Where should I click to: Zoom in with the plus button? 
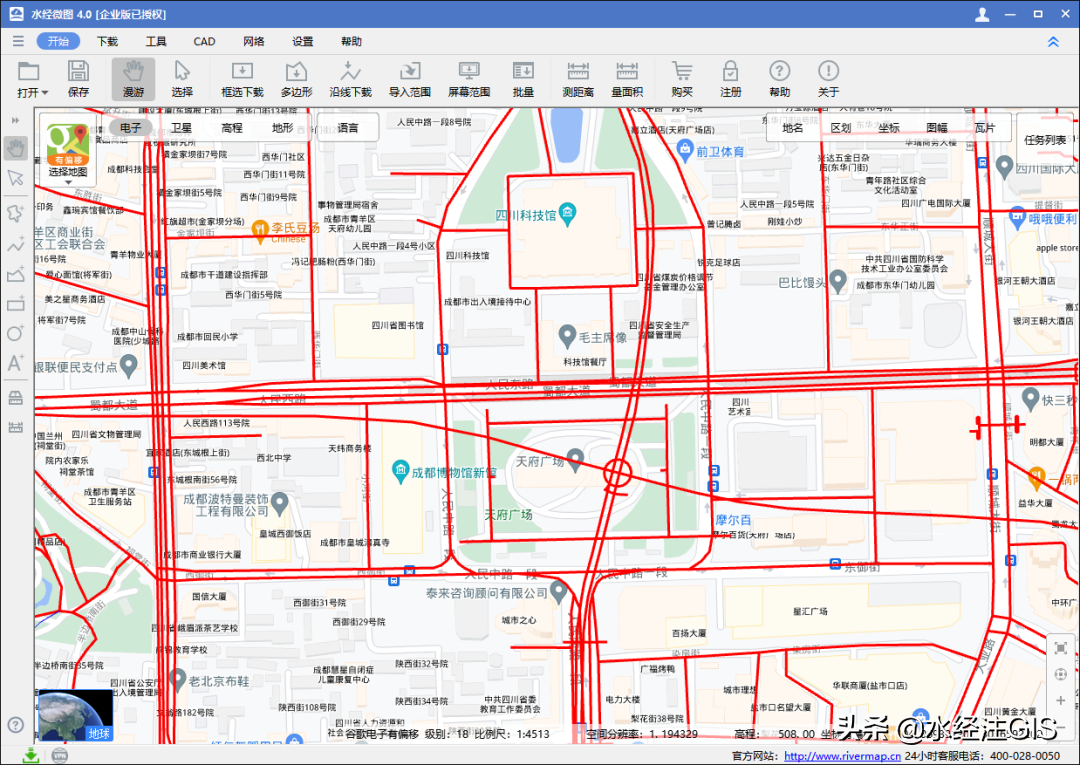click(1061, 701)
